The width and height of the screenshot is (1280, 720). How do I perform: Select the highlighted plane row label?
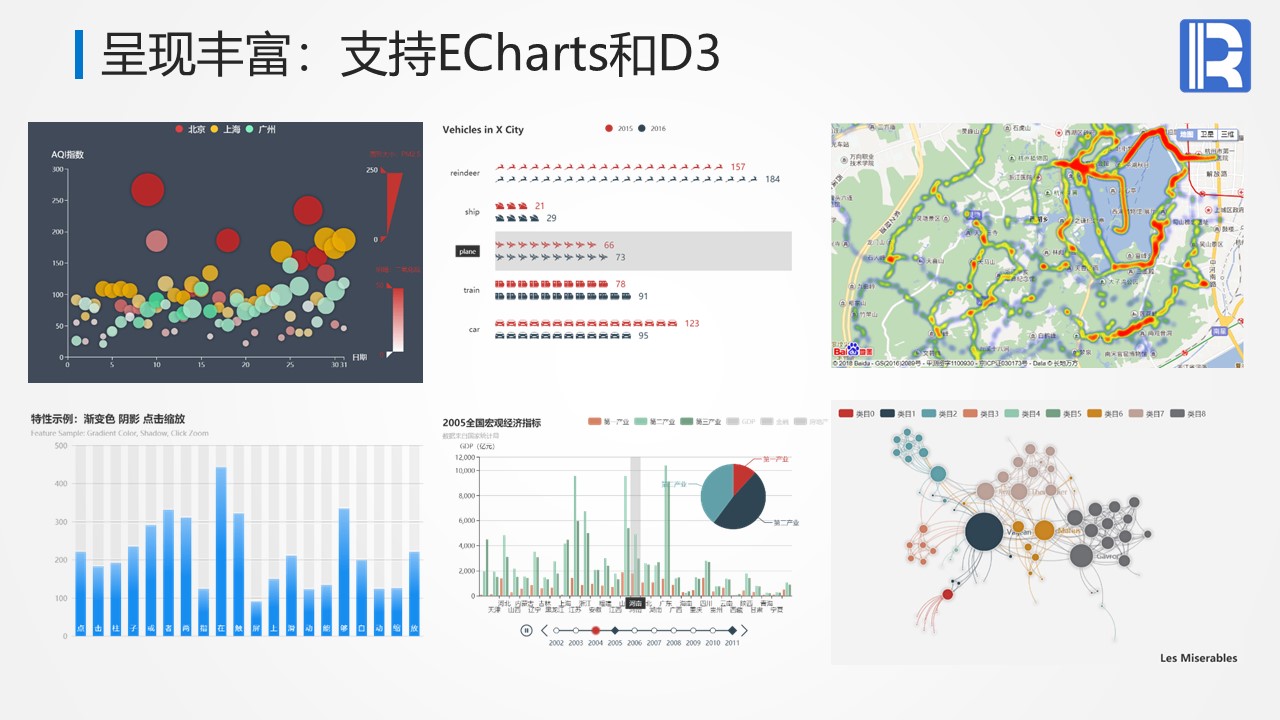(467, 251)
